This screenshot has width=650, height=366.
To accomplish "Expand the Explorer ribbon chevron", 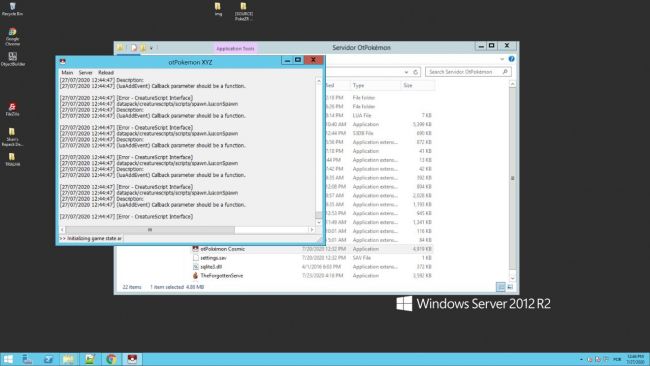I will click(502, 59).
